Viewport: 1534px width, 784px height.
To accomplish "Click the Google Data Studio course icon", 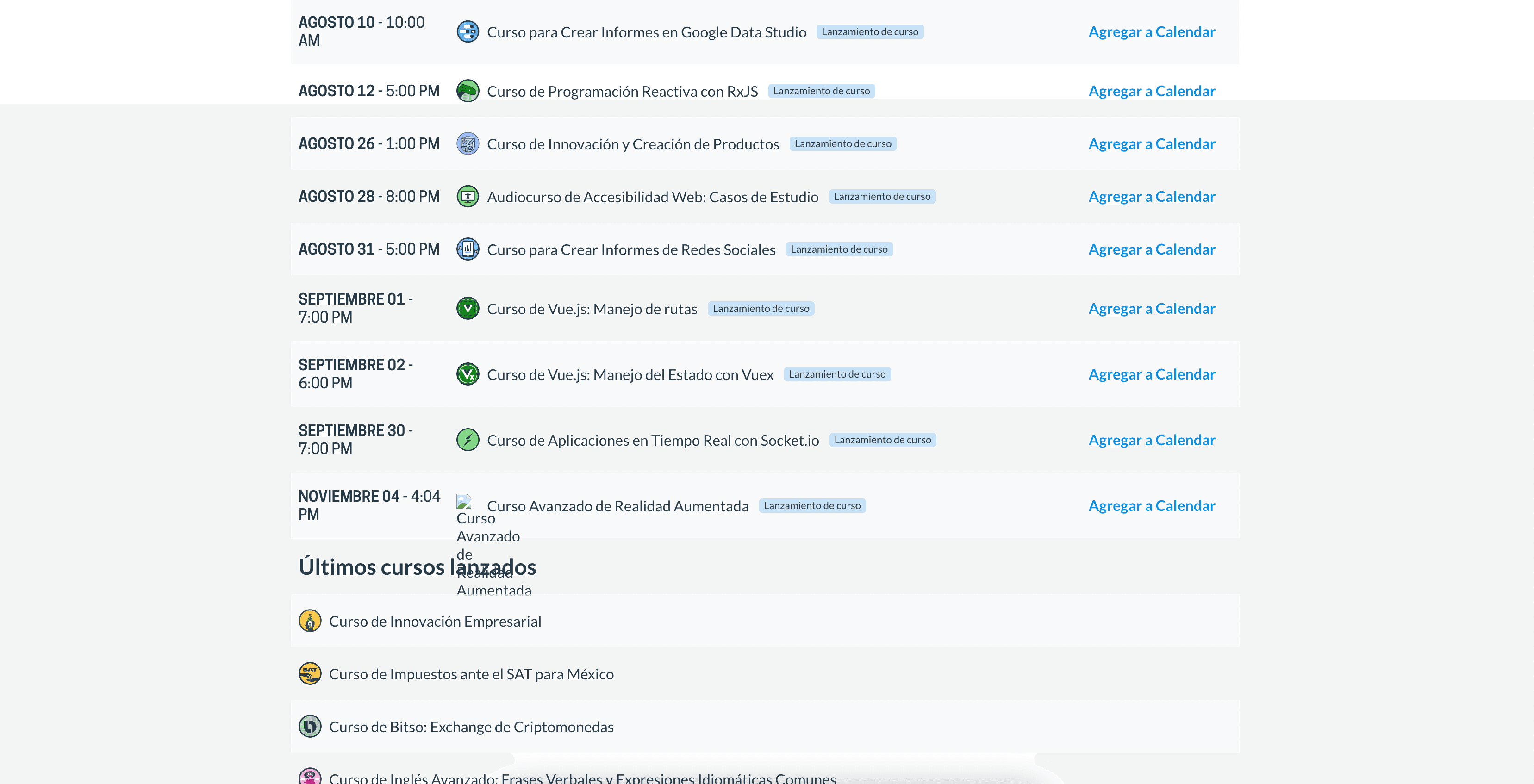I will point(468,31).
